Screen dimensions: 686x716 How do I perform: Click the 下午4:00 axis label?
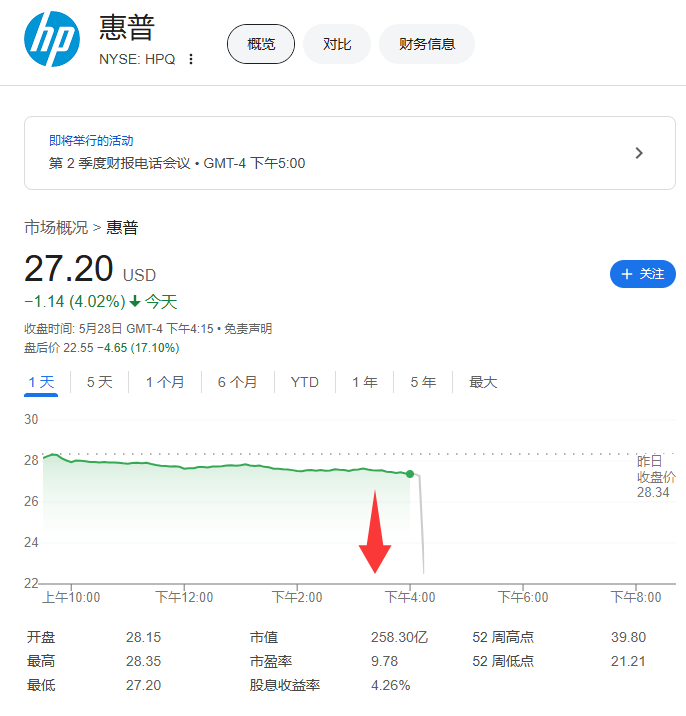410,597
